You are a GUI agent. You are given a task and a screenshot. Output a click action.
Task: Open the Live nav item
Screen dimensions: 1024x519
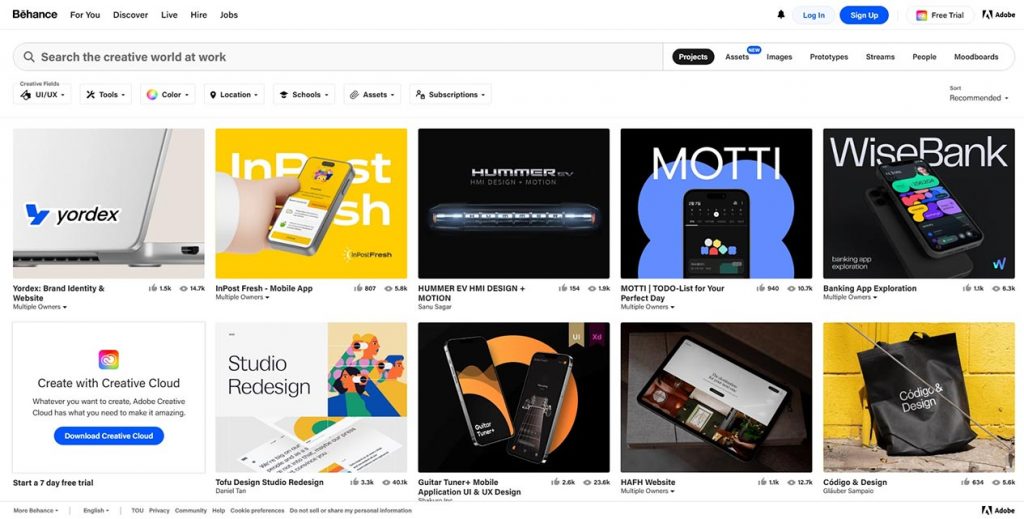169,15
